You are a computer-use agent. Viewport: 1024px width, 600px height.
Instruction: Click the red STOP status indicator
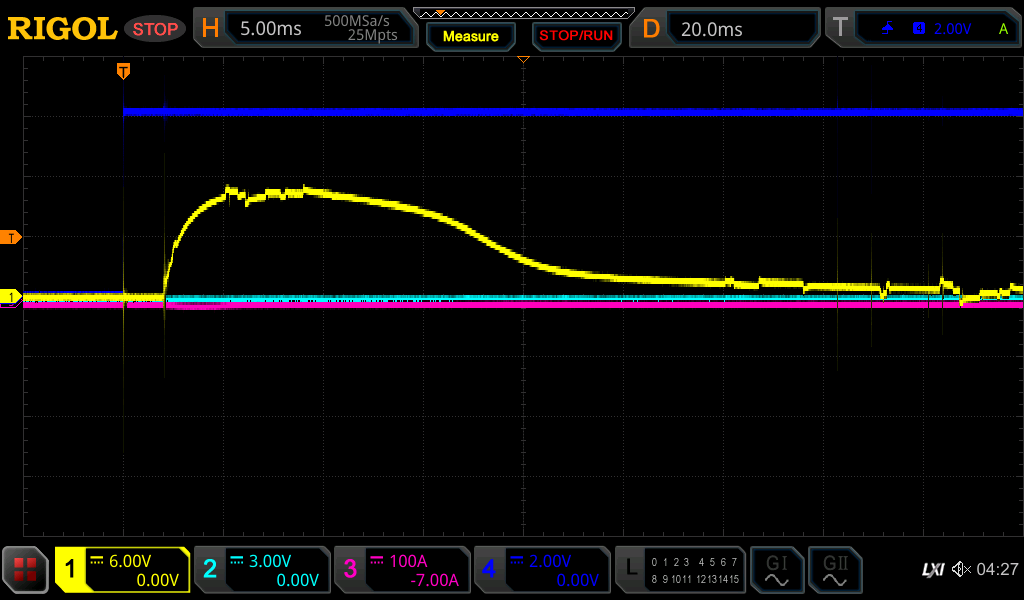(x=155, y=29)
